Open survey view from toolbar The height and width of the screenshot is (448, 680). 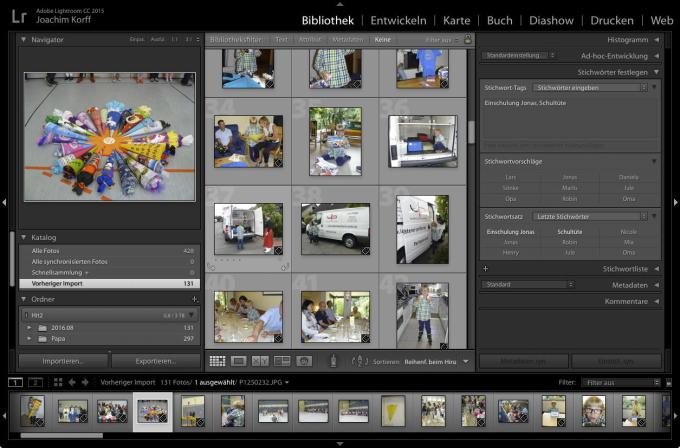(282, 361)
